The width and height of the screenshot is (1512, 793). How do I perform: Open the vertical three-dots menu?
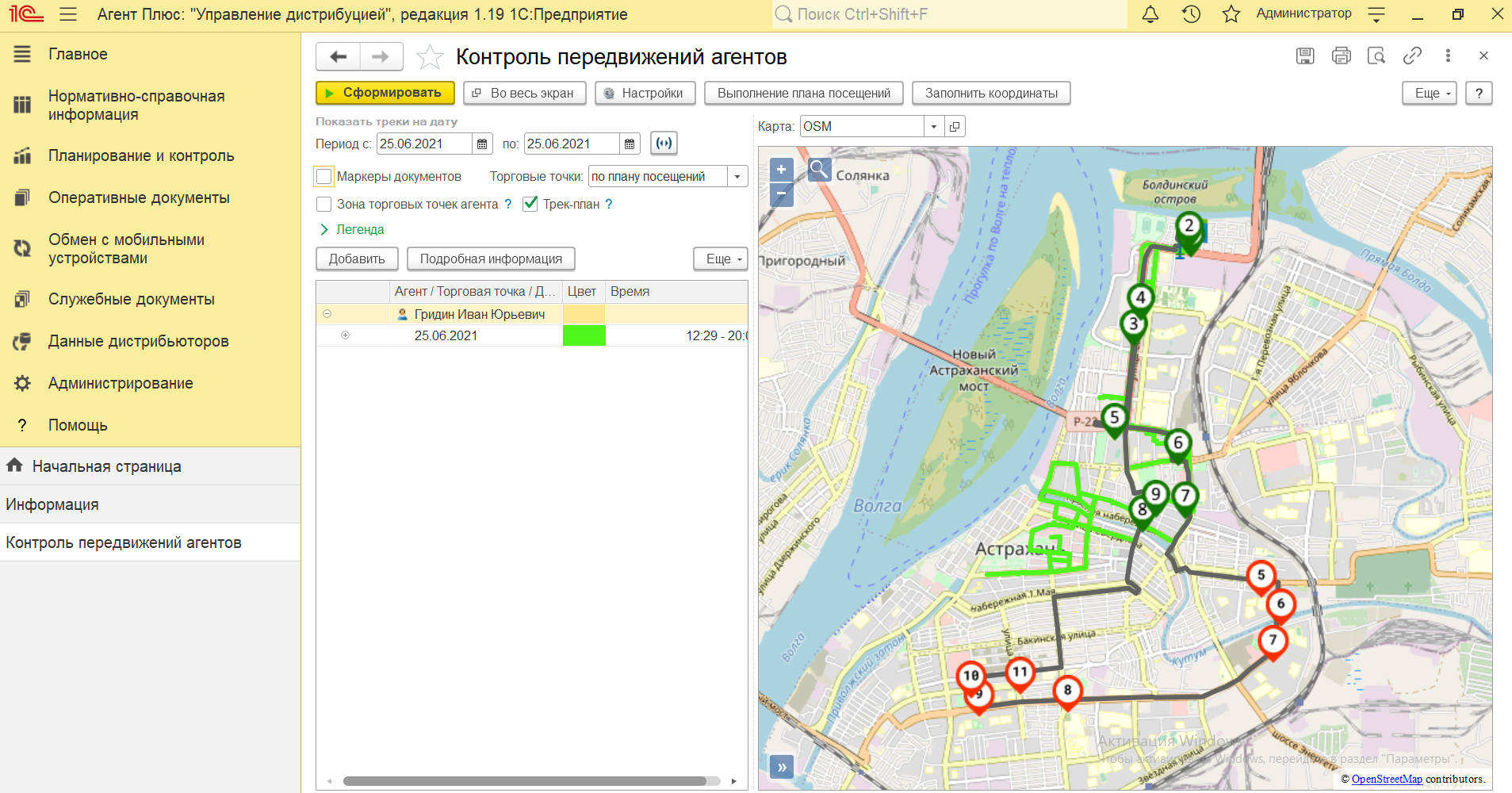[1448, 56]
